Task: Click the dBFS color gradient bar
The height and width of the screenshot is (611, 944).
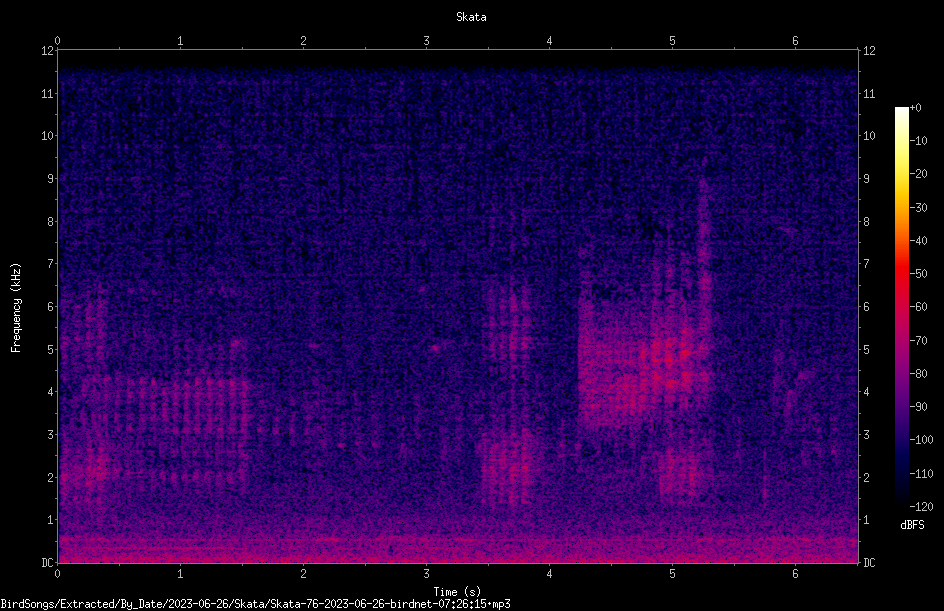Action: [901, 307]
